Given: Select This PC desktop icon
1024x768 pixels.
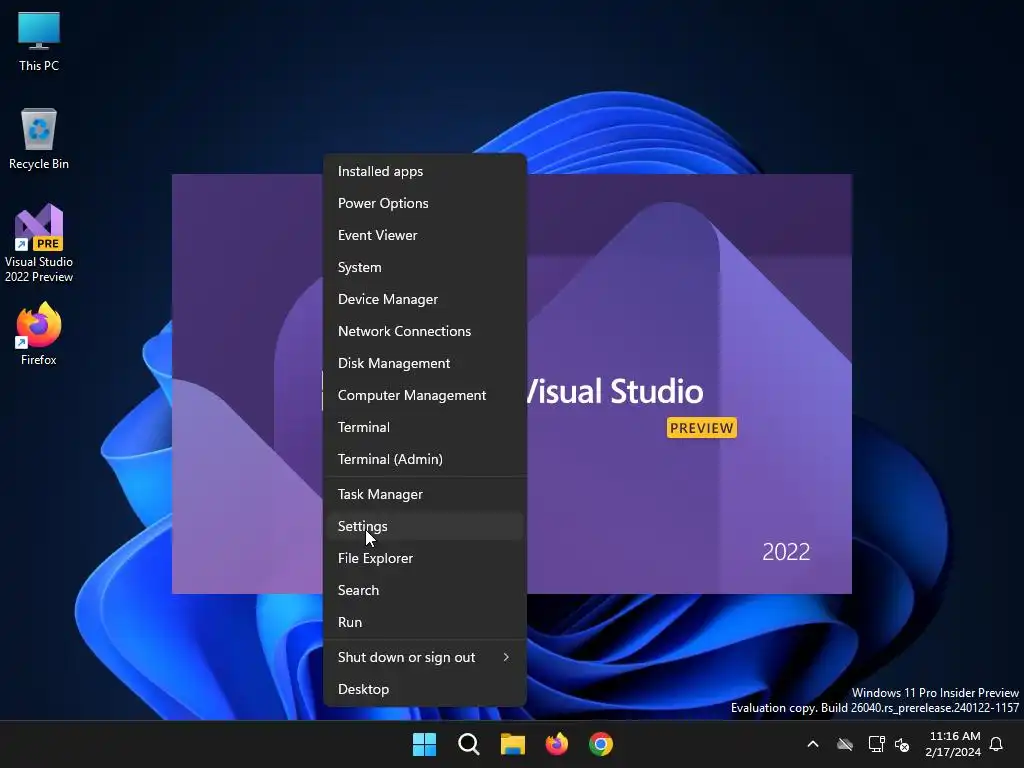Looking at the screenshot, I should click(39, 41).
